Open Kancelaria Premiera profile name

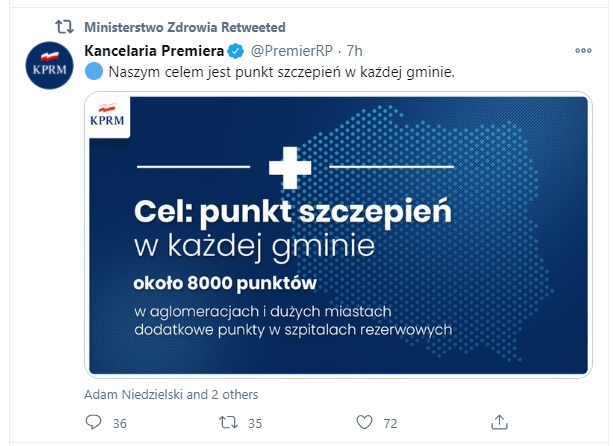[x=154, y=51]
